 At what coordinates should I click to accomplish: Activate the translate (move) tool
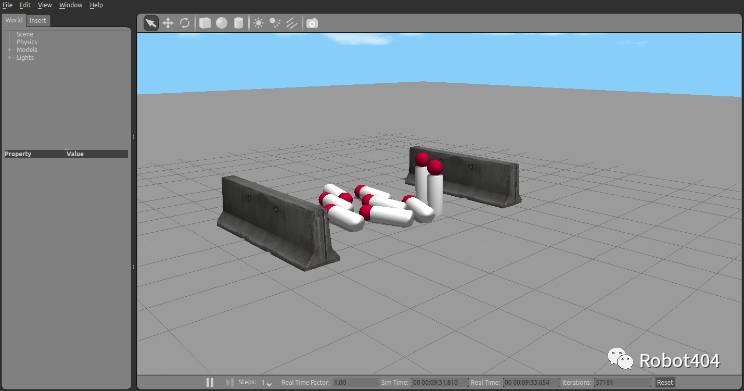[x=168, y=23]
